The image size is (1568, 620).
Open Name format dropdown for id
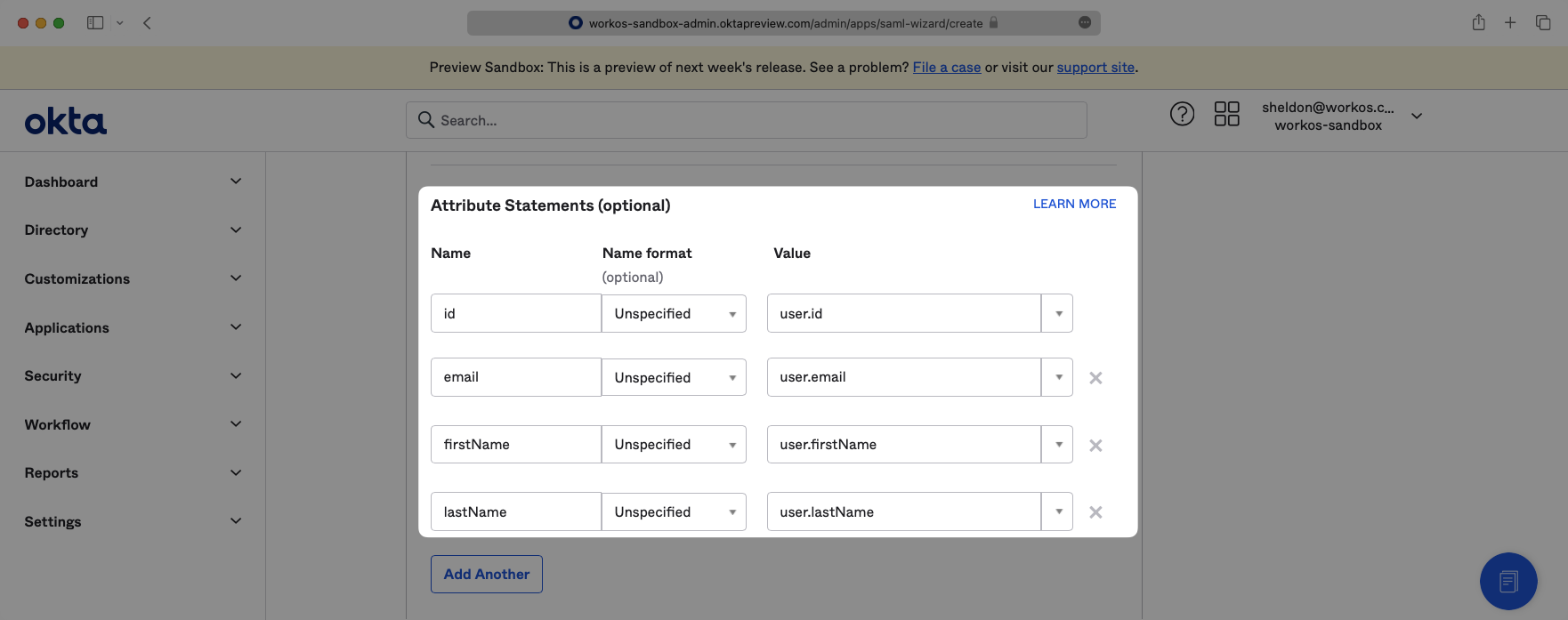[674, 314]
